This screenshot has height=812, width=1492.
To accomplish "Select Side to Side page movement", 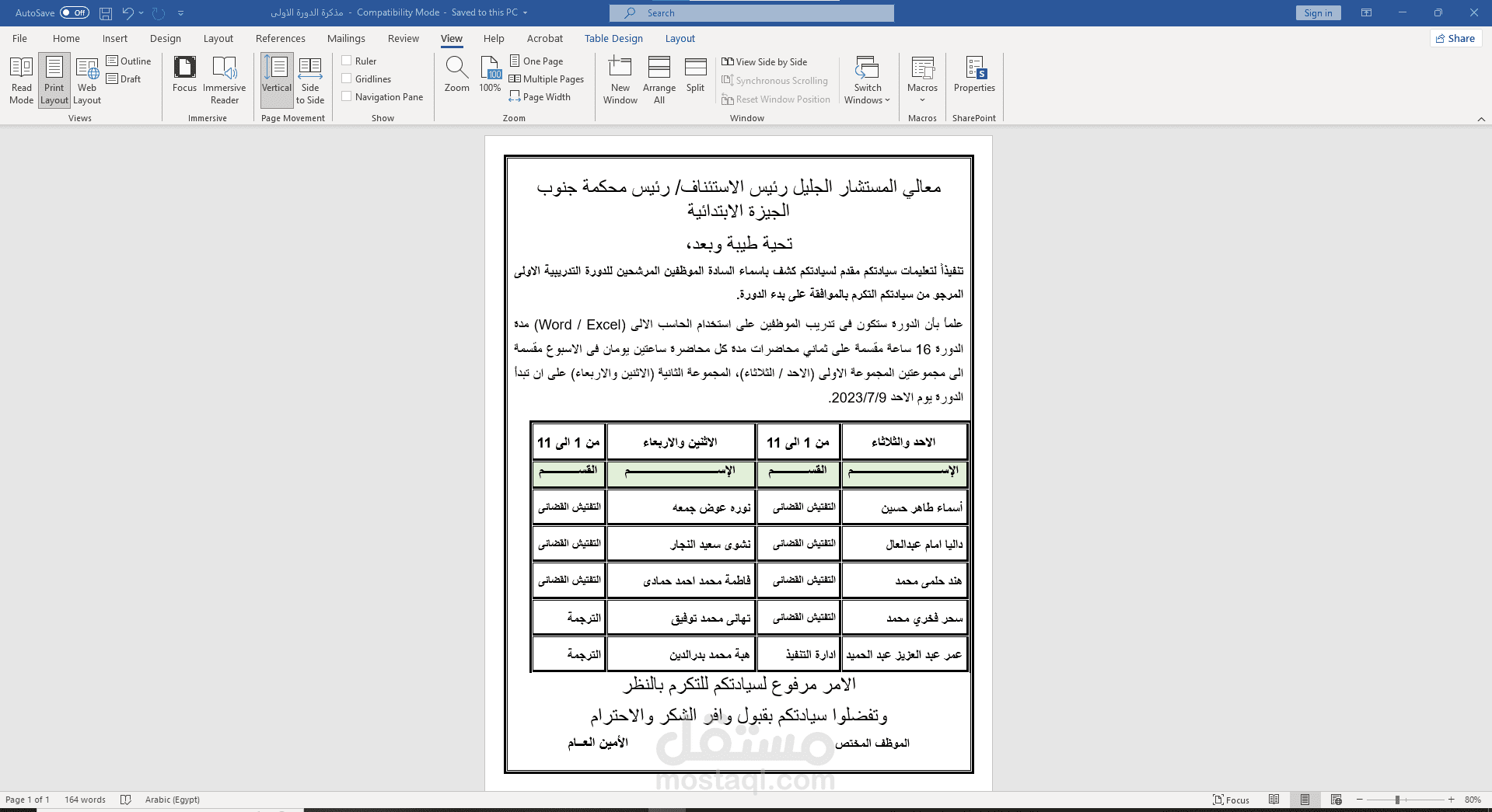I will 310,80.
